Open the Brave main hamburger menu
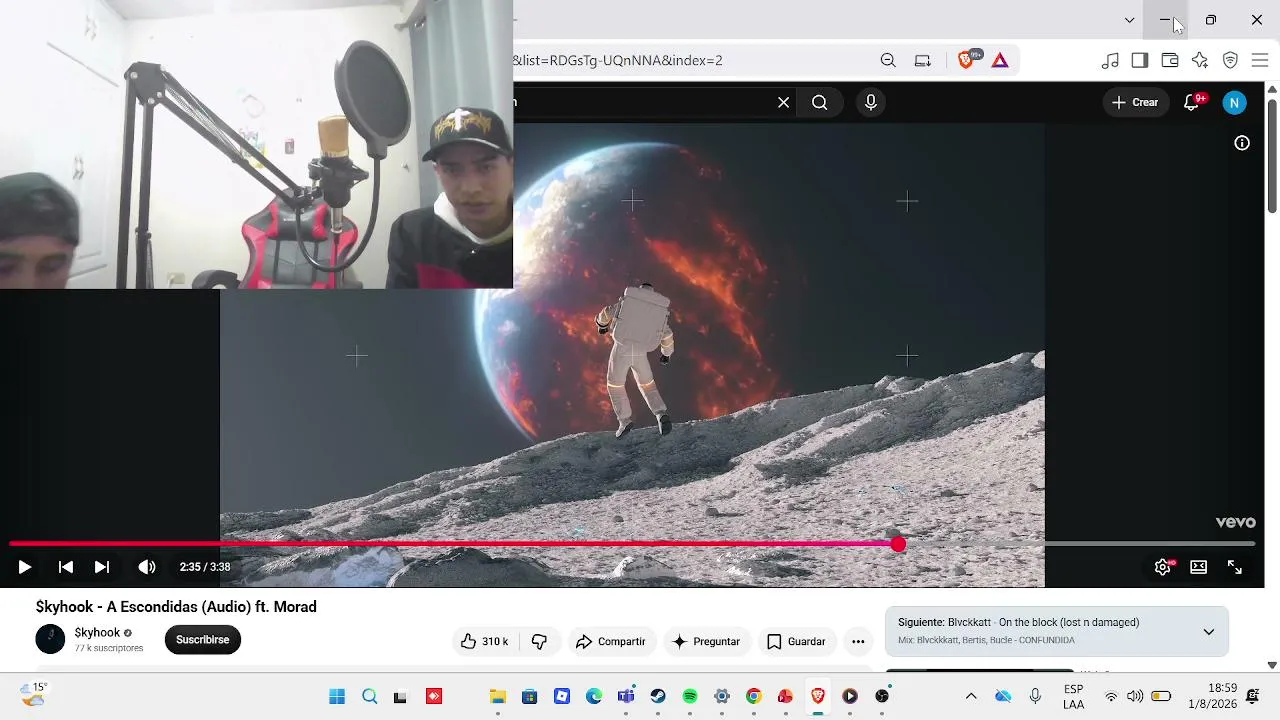 click(1260, 60)
